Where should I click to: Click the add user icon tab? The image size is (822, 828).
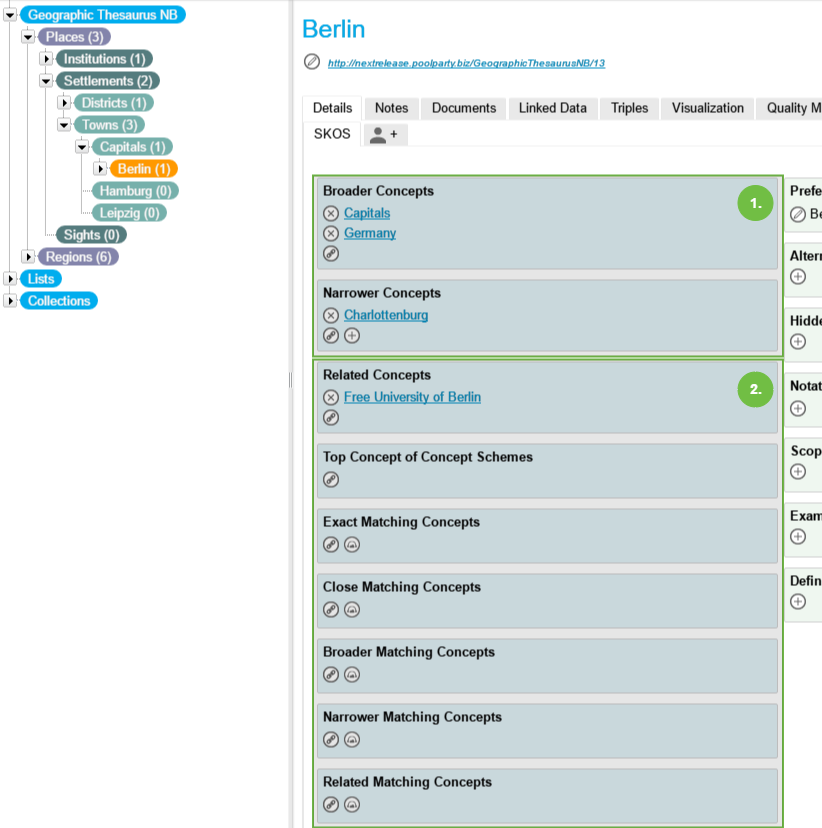pyautogui.click(x=384, y=135)
